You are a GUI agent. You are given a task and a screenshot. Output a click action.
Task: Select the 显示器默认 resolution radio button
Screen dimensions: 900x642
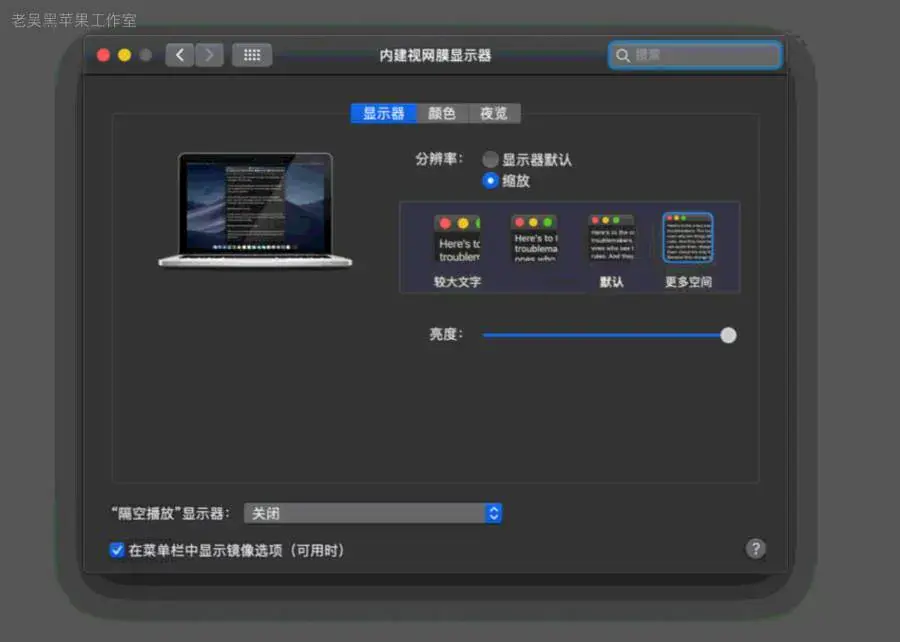pyautogui.click(x=490, y=159)
